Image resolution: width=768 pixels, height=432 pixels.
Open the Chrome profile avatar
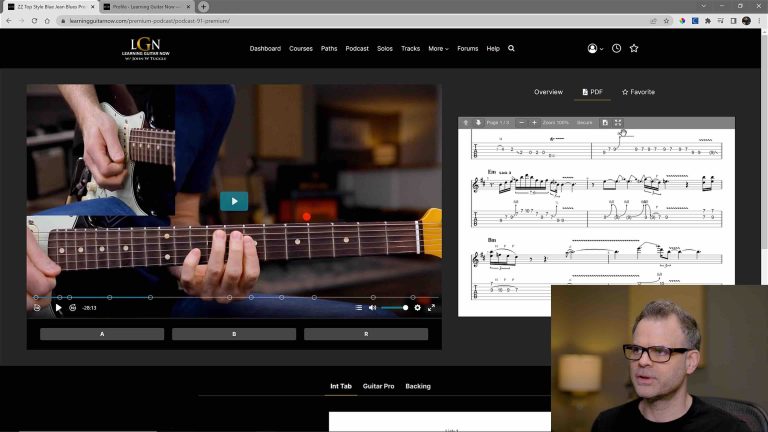746,21
